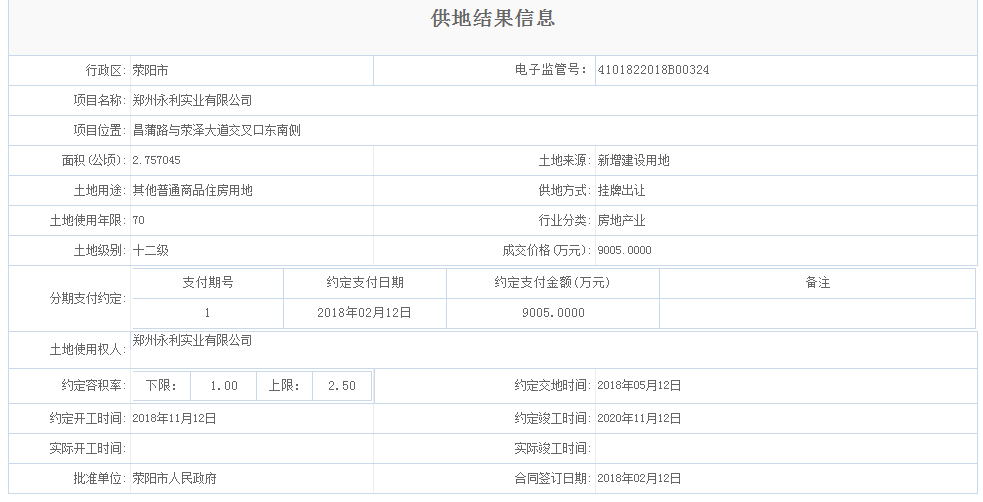Click the 成交价格(万元) label
Viewport: 983px width, 502px height.
(x=547, y=251)
